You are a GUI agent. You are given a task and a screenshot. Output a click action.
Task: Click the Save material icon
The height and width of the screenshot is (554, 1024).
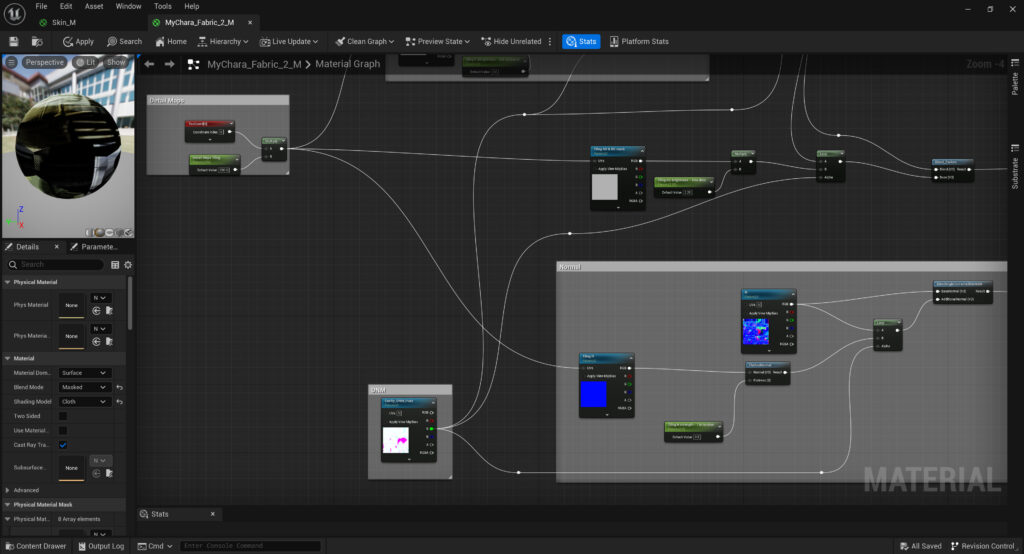[14, 41]
